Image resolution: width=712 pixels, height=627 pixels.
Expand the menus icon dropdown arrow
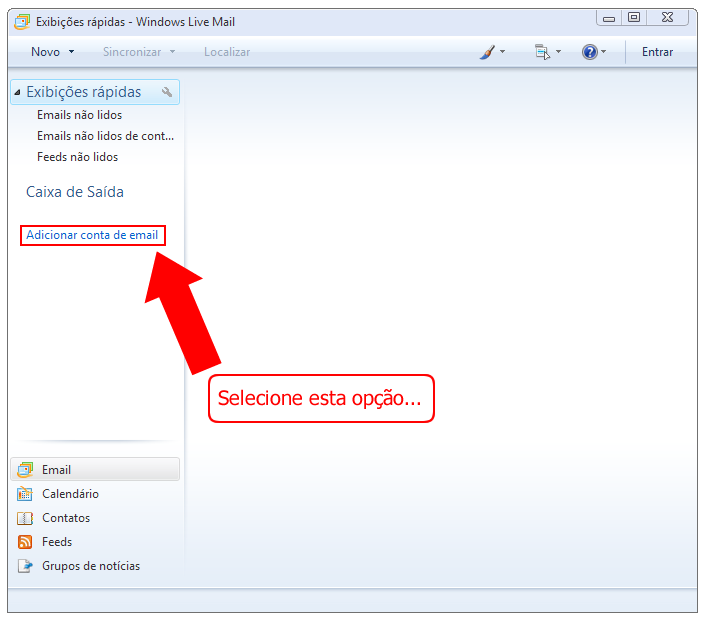559,52
